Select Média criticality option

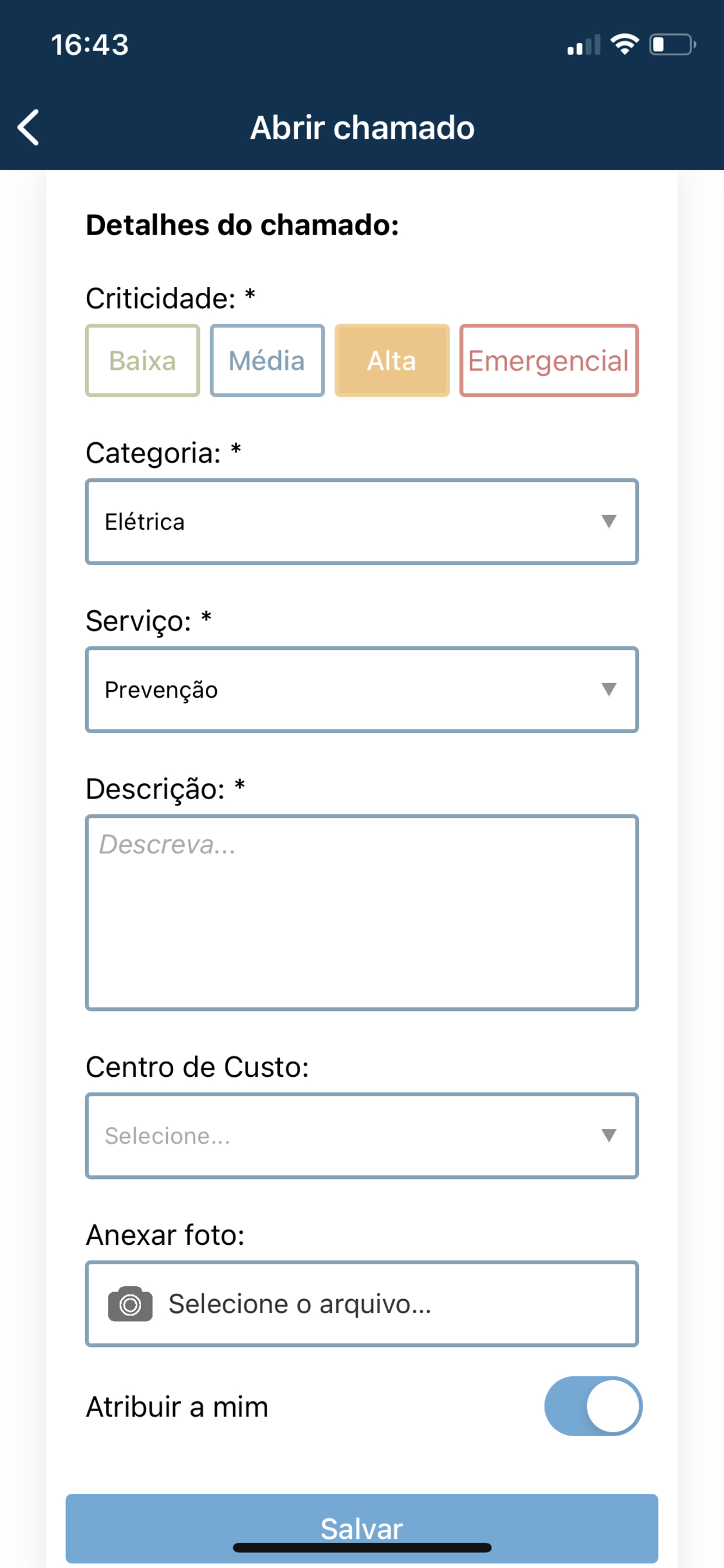click(267, 360)
